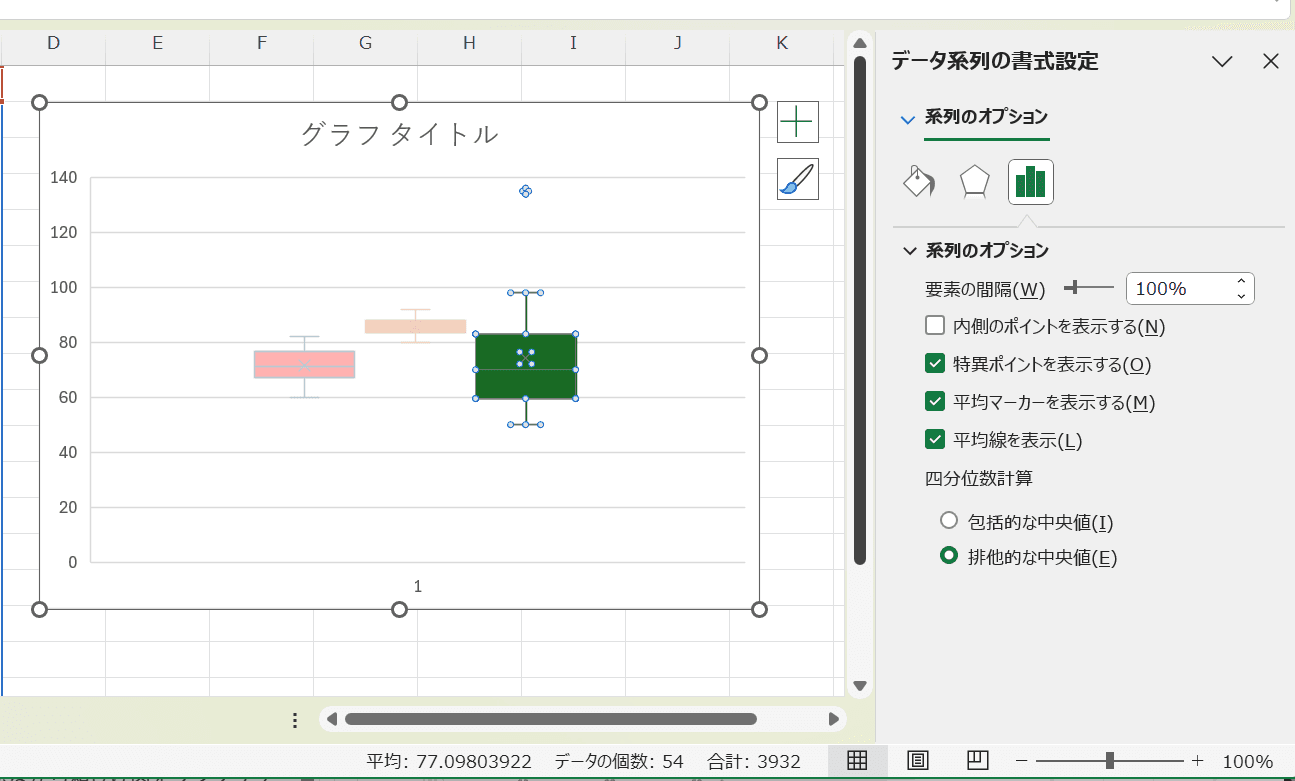Toggle 平均マーカーを表示する checkbox
Image resolution: width=1295 pixels, height=781 pixels.
click(935, 402)
